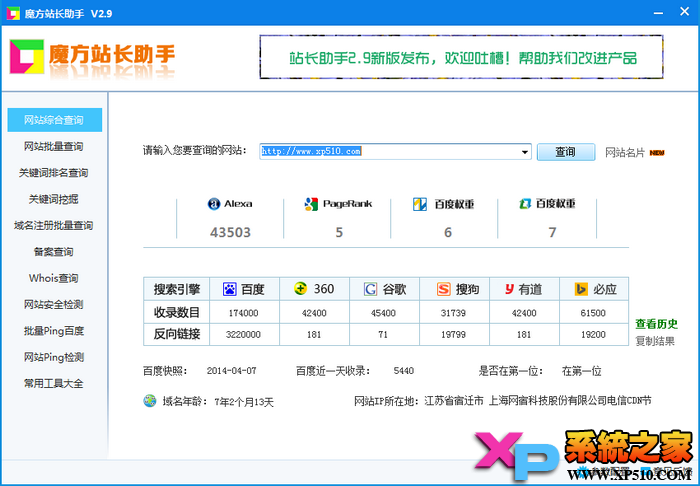Click the 有道 Youdao icon
This screenshot has height=486, width=700.
click(509, 289)
